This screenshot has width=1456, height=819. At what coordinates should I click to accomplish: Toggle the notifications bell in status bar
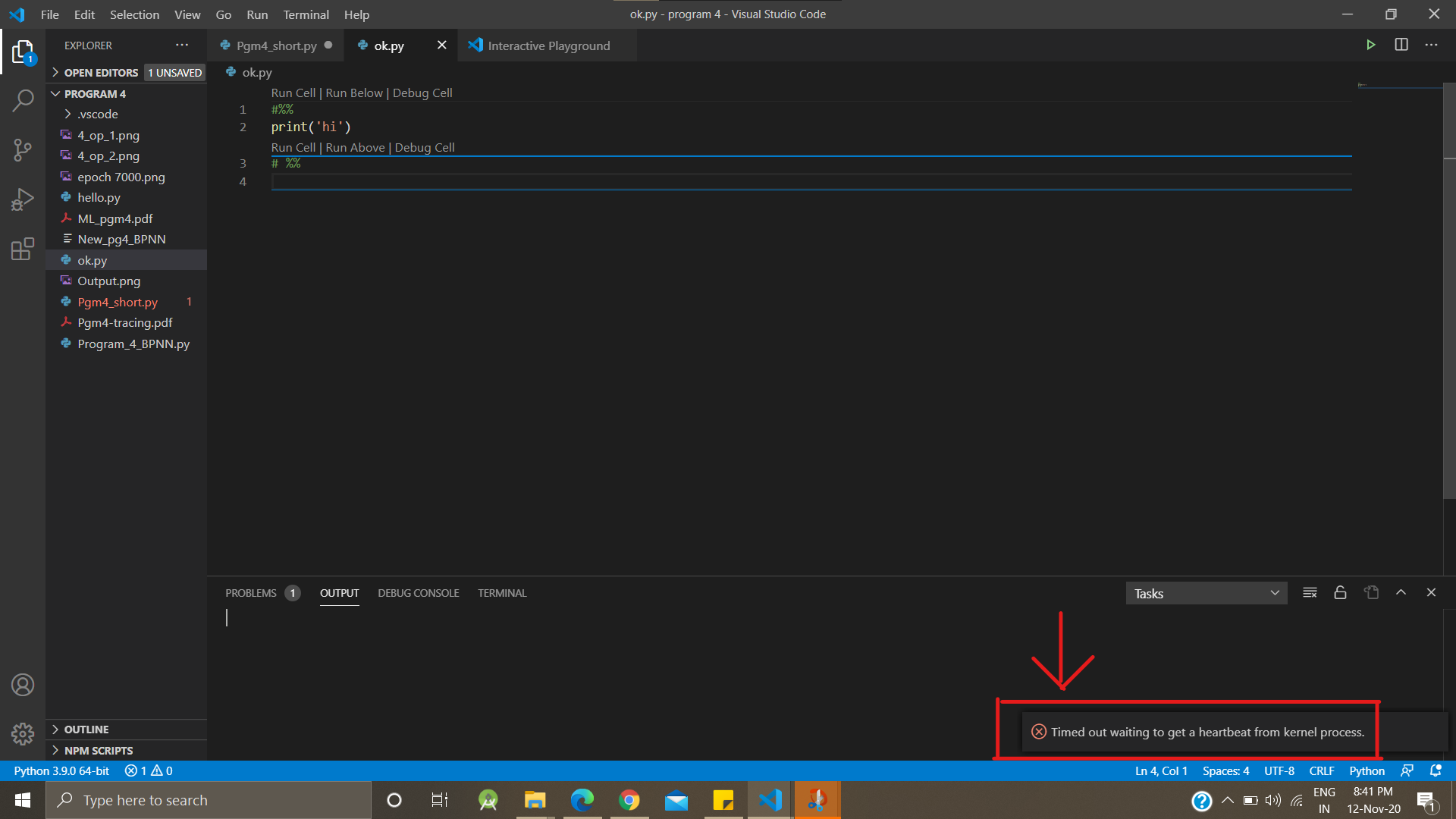coord(1436,770)
